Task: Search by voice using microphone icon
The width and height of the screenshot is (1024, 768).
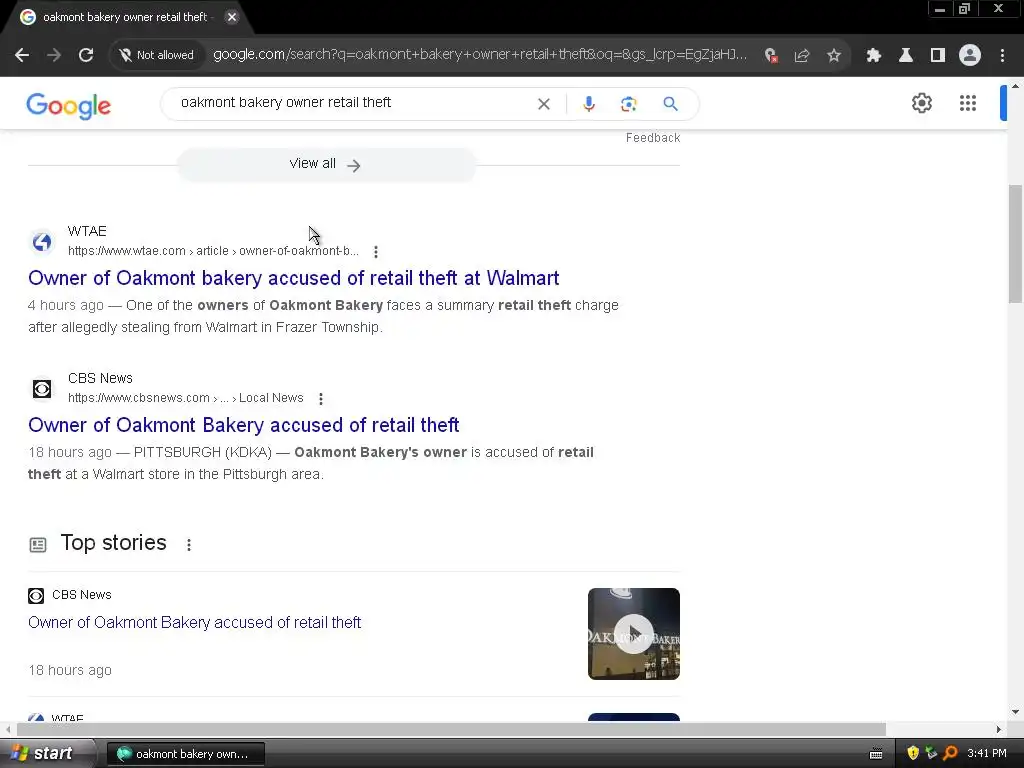Action: point(588,104)
